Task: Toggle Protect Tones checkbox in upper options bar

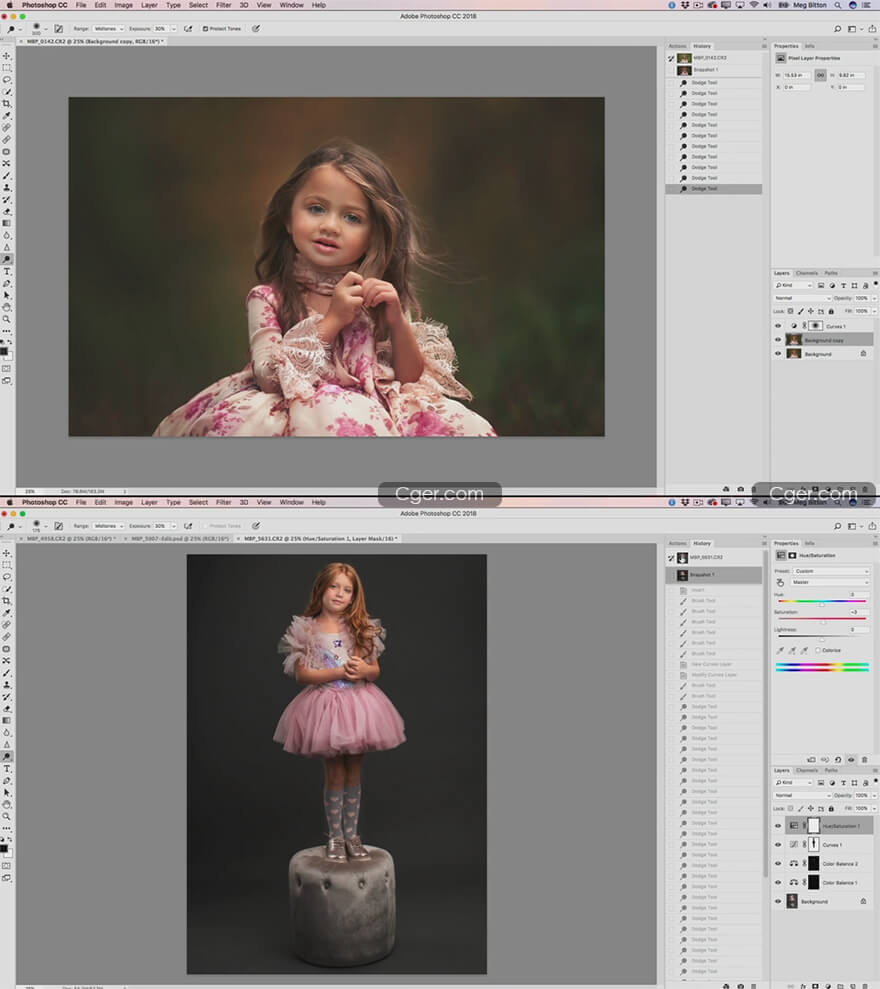Action: coord(205,29)
